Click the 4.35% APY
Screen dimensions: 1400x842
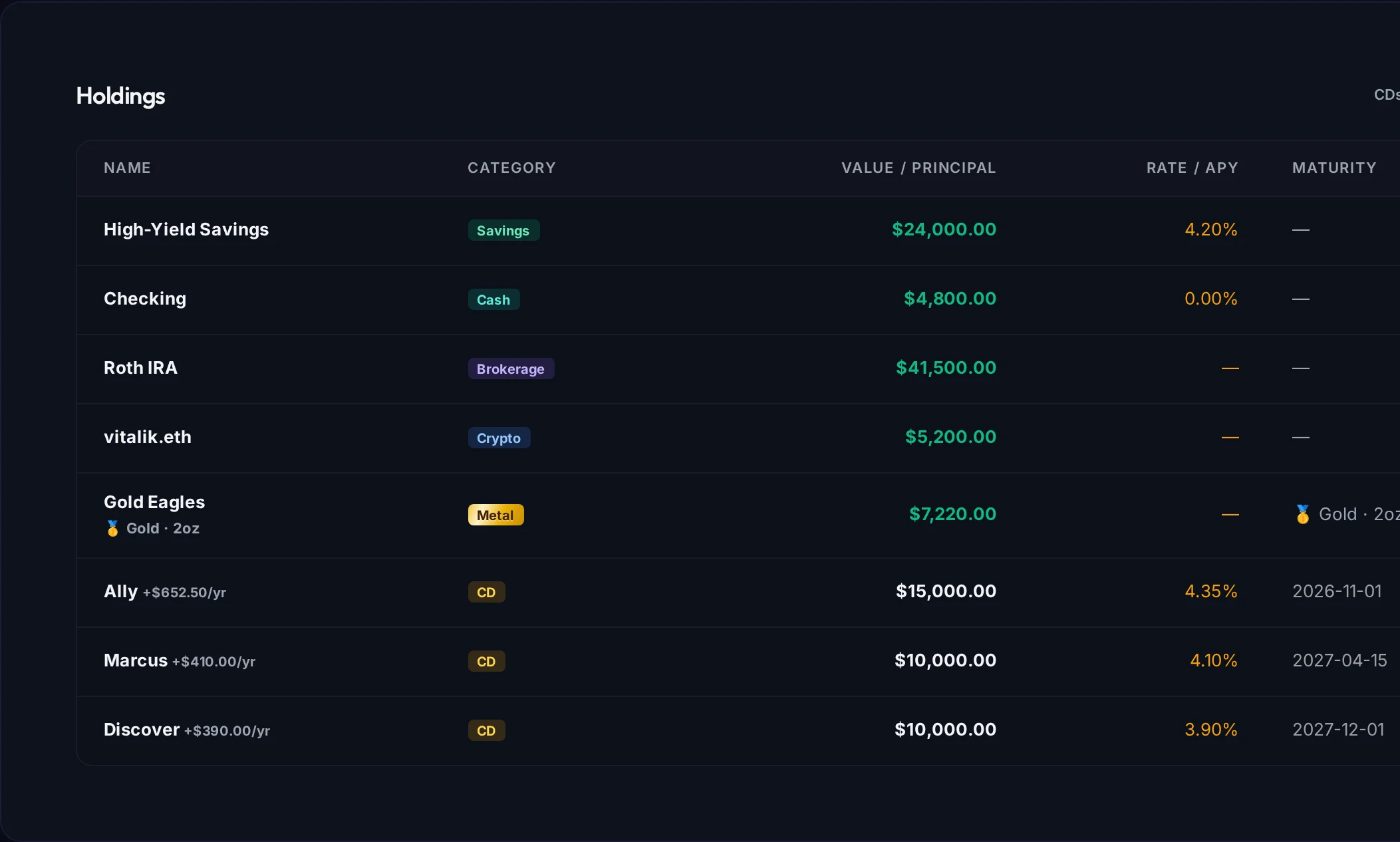click(x=1211, y=591)
